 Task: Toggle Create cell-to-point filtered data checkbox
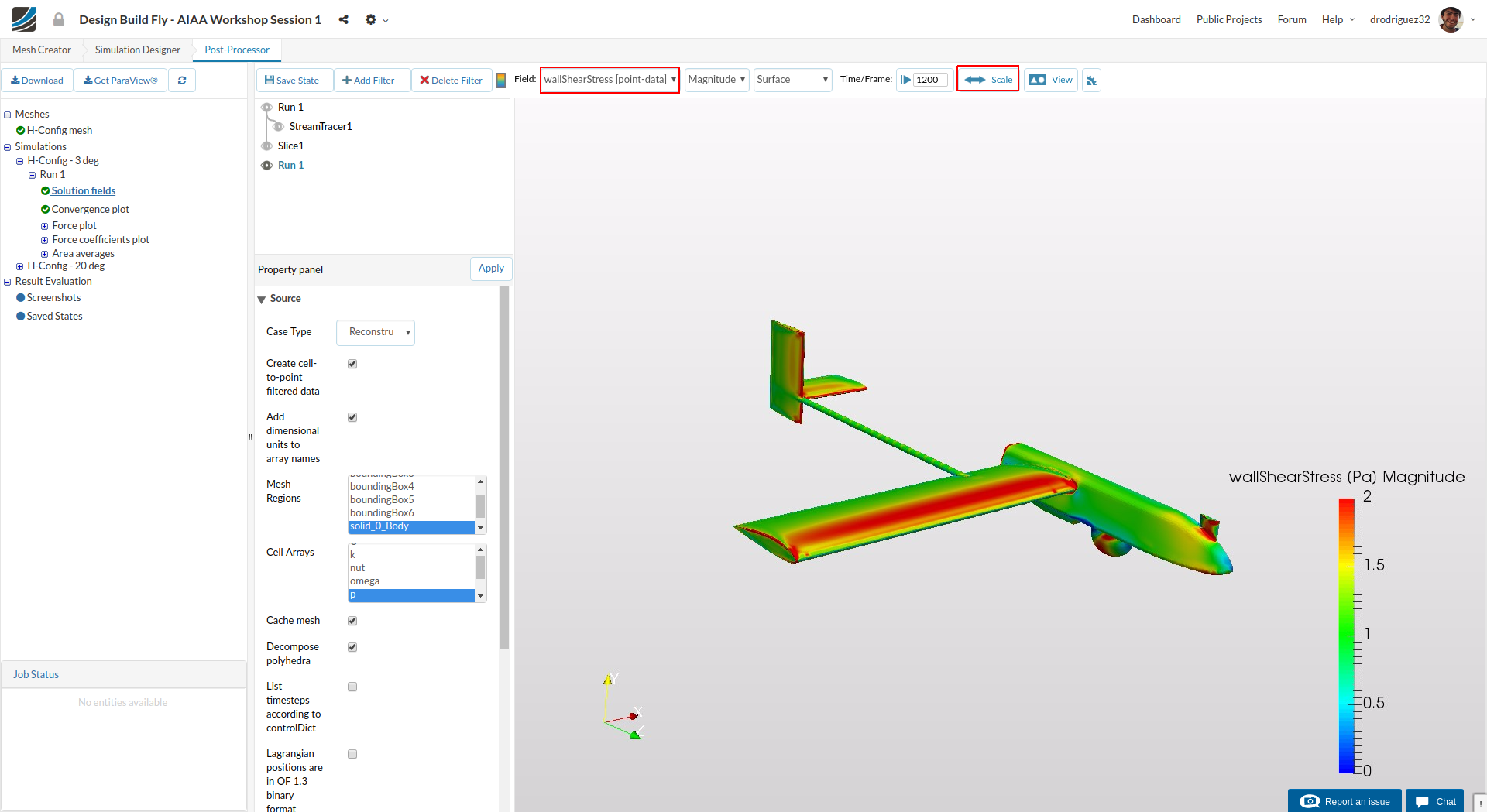click(x=352, y=364)
